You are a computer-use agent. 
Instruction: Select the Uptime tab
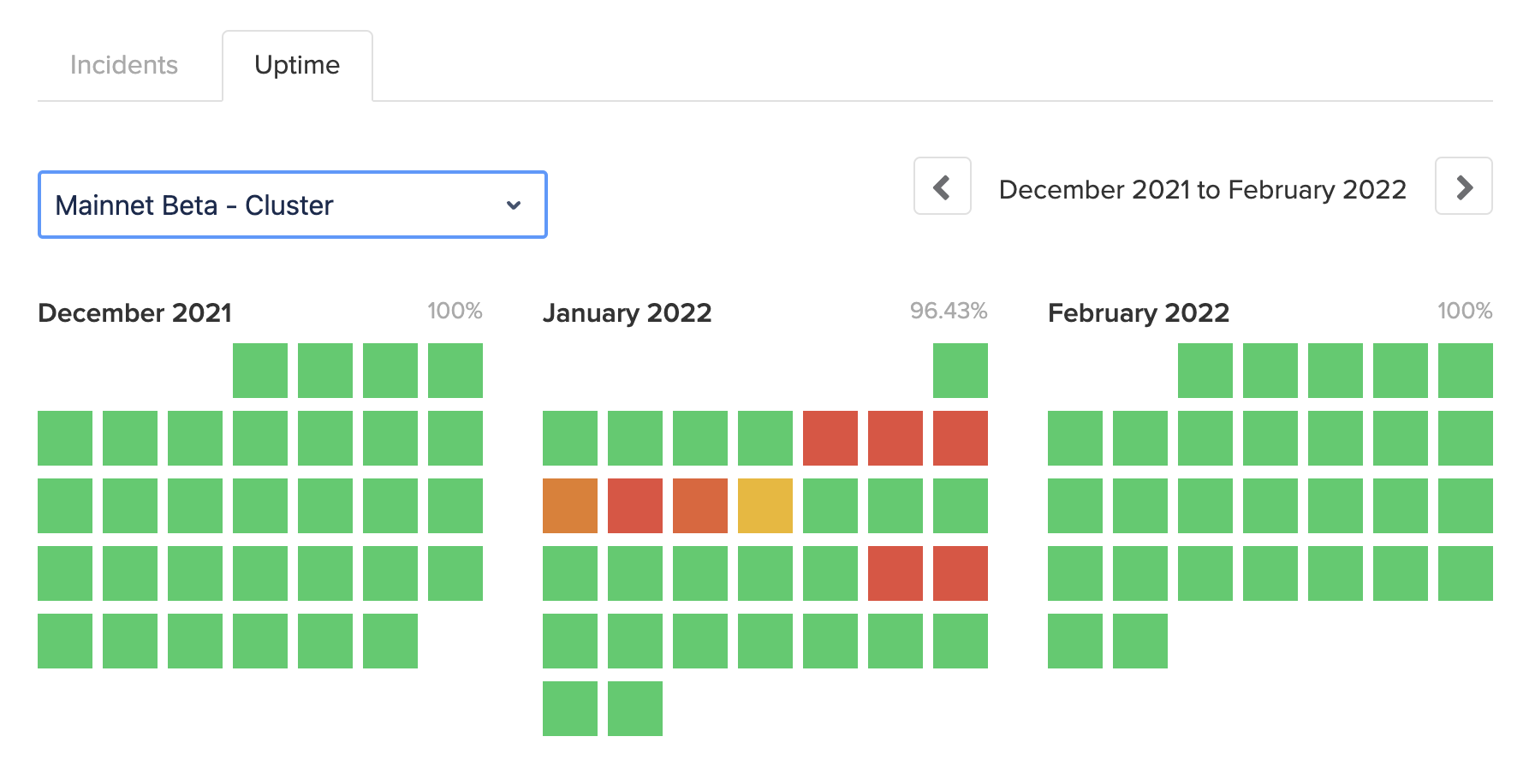[x=297, y=65]
